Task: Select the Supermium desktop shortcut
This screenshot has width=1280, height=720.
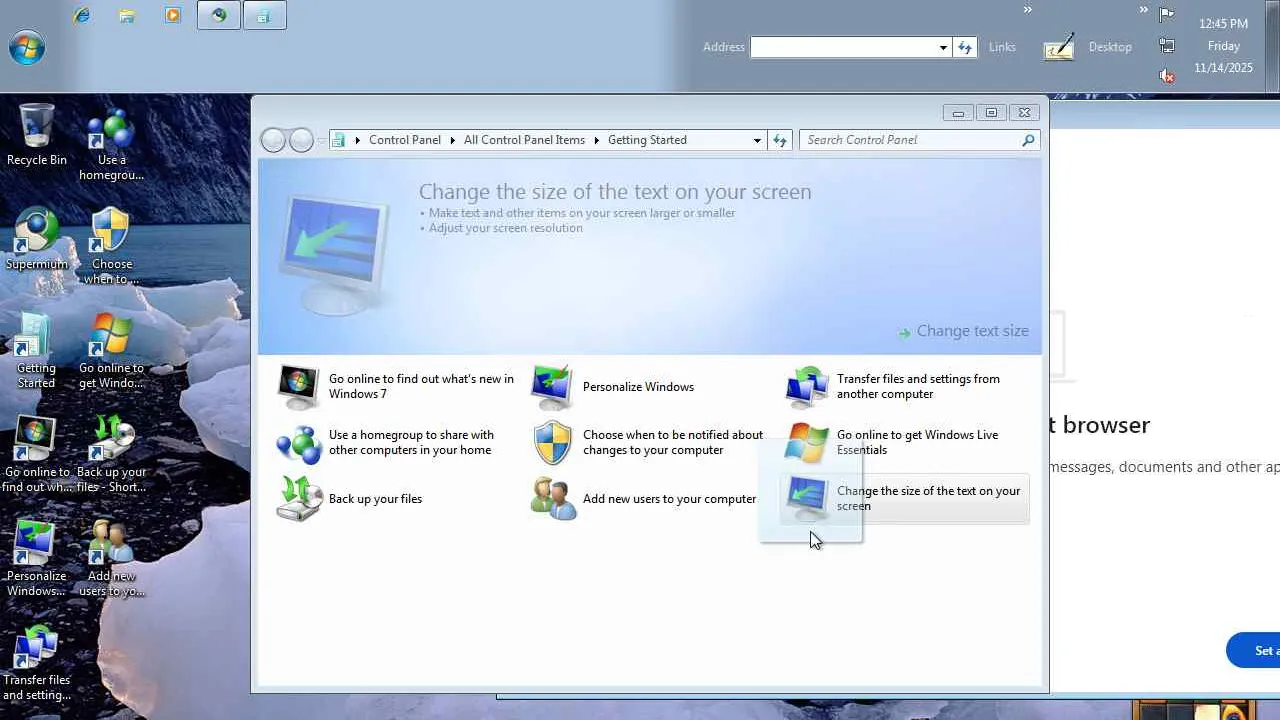Action: (37, 239)
